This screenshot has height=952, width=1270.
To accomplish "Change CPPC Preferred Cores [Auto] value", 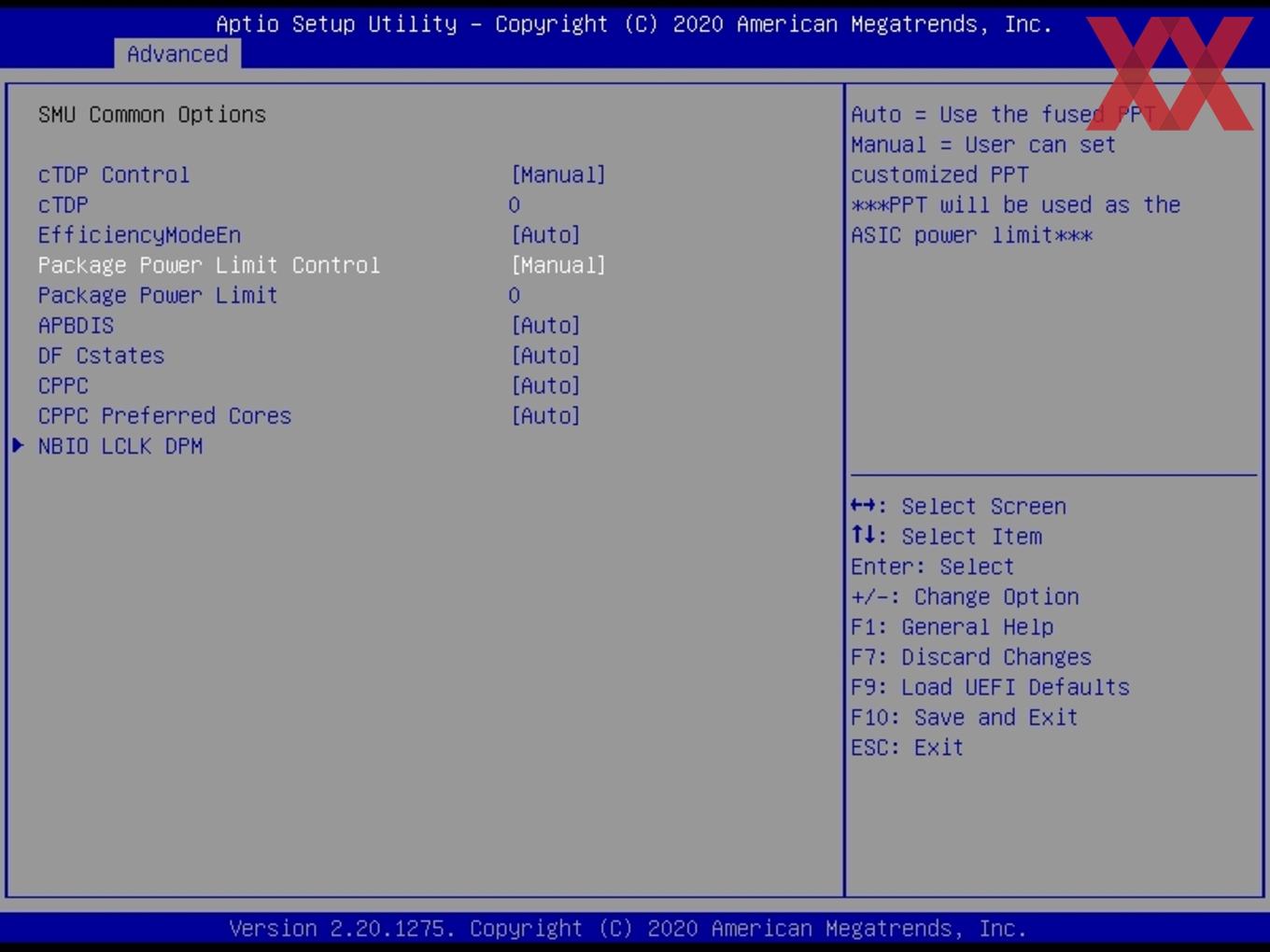I will click(x=546, y=415).
